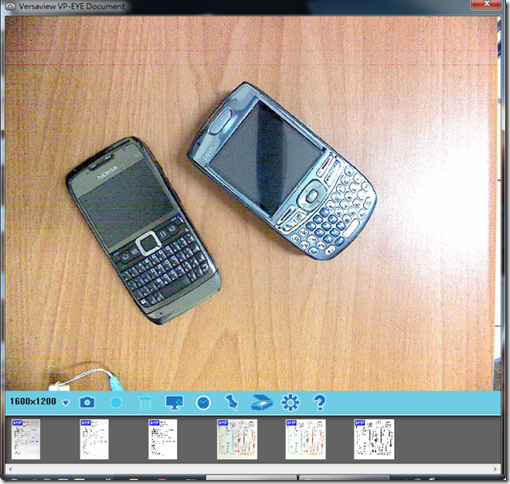This screenshot has height=484, width=510.
Task: Select the first captured document thumbnail
Action: (x=26, y=439)
